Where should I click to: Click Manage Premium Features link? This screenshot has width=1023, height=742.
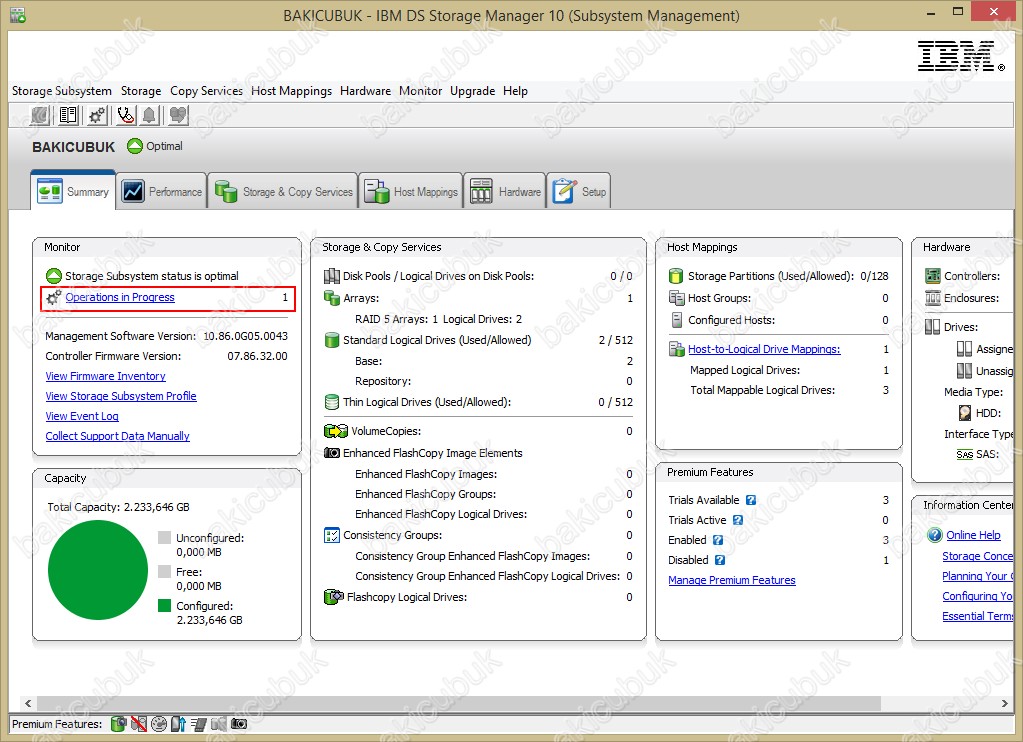[732, 580]
